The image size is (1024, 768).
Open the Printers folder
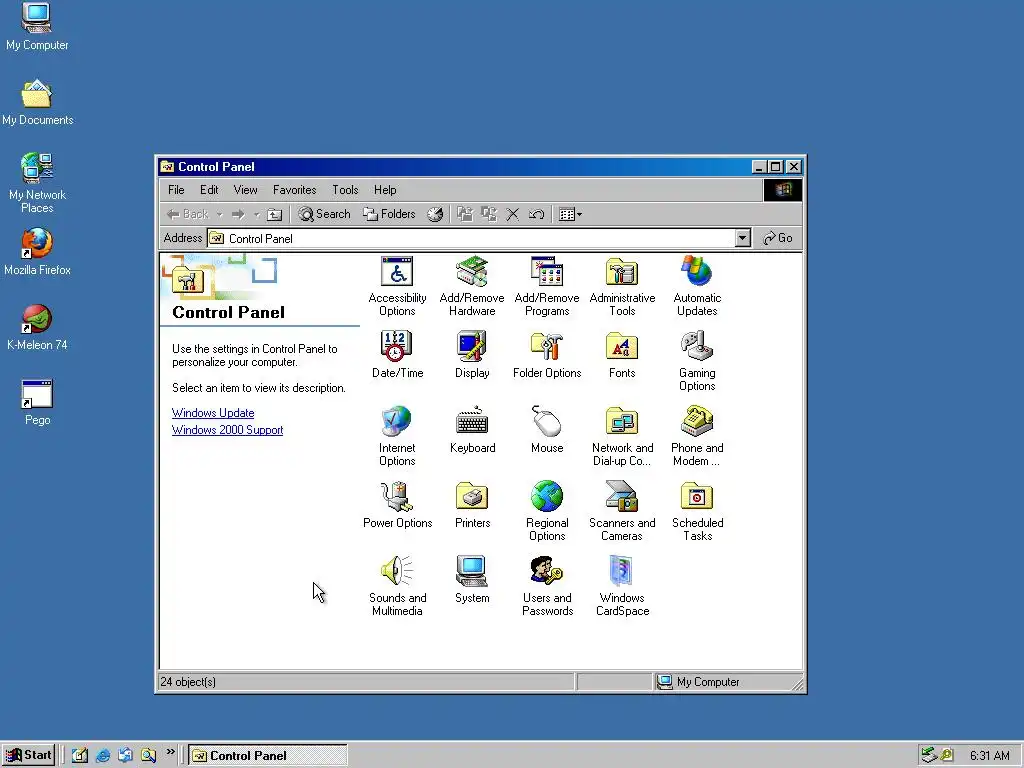pyautogui.click(x=472, y=504)
